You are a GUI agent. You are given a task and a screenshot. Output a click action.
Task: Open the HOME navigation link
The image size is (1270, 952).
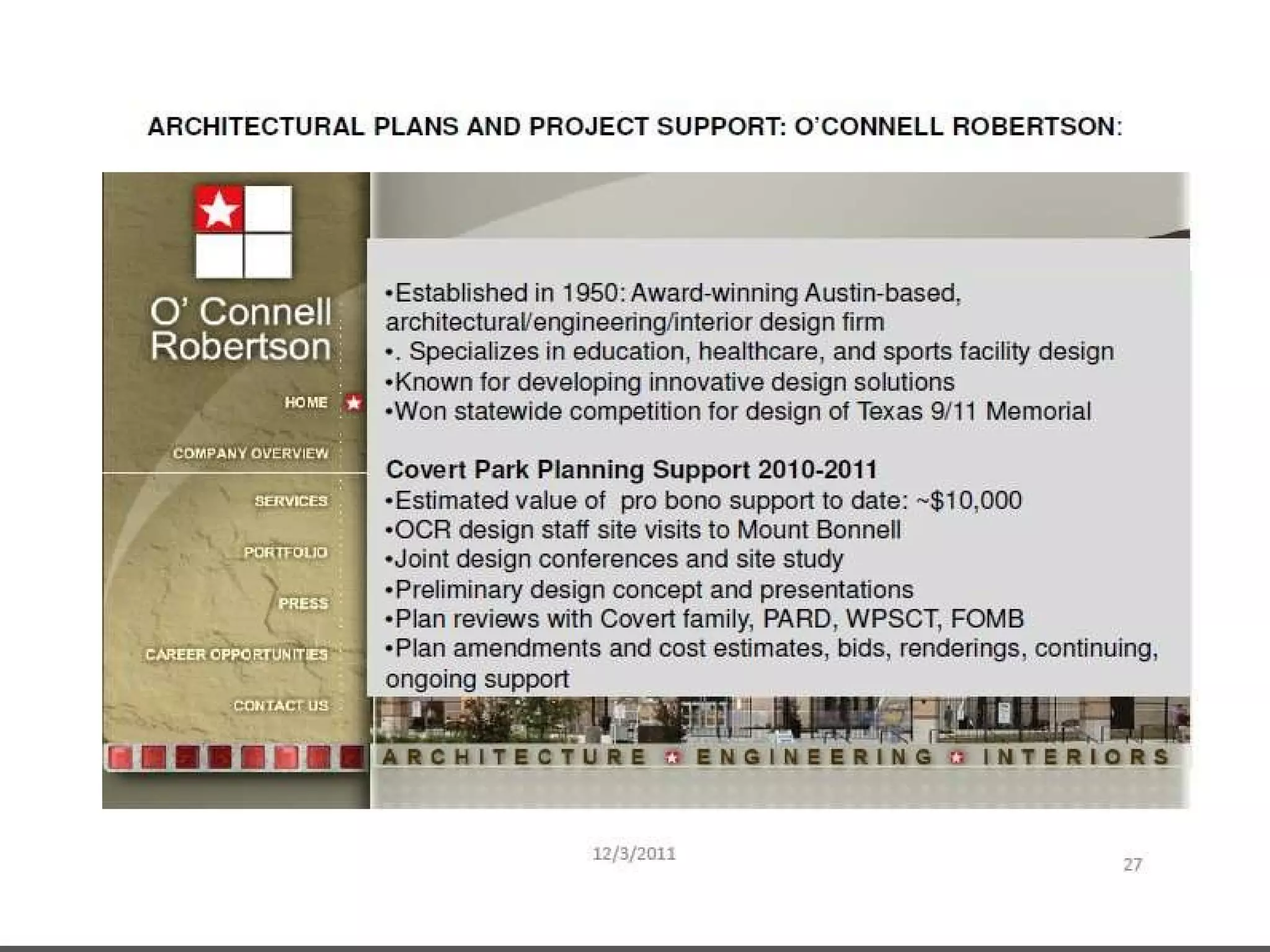coord(306,403)
